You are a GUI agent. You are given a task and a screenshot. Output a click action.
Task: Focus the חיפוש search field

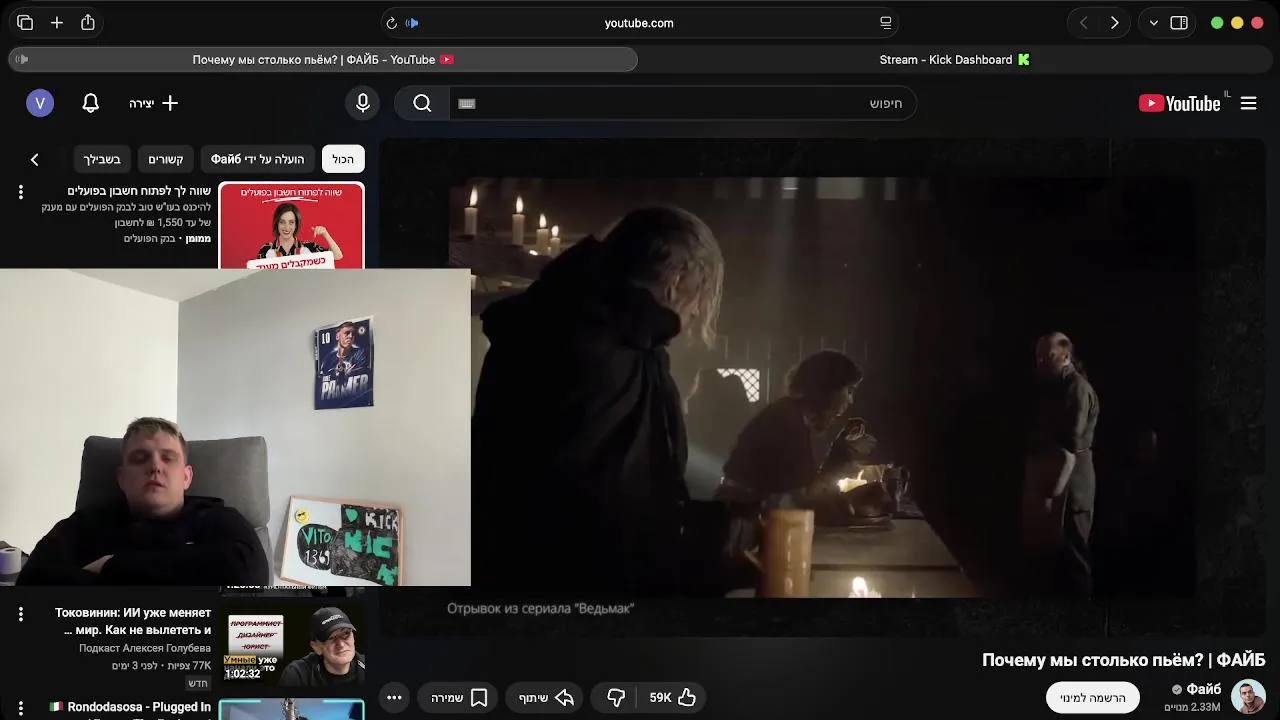click(683, 103)
